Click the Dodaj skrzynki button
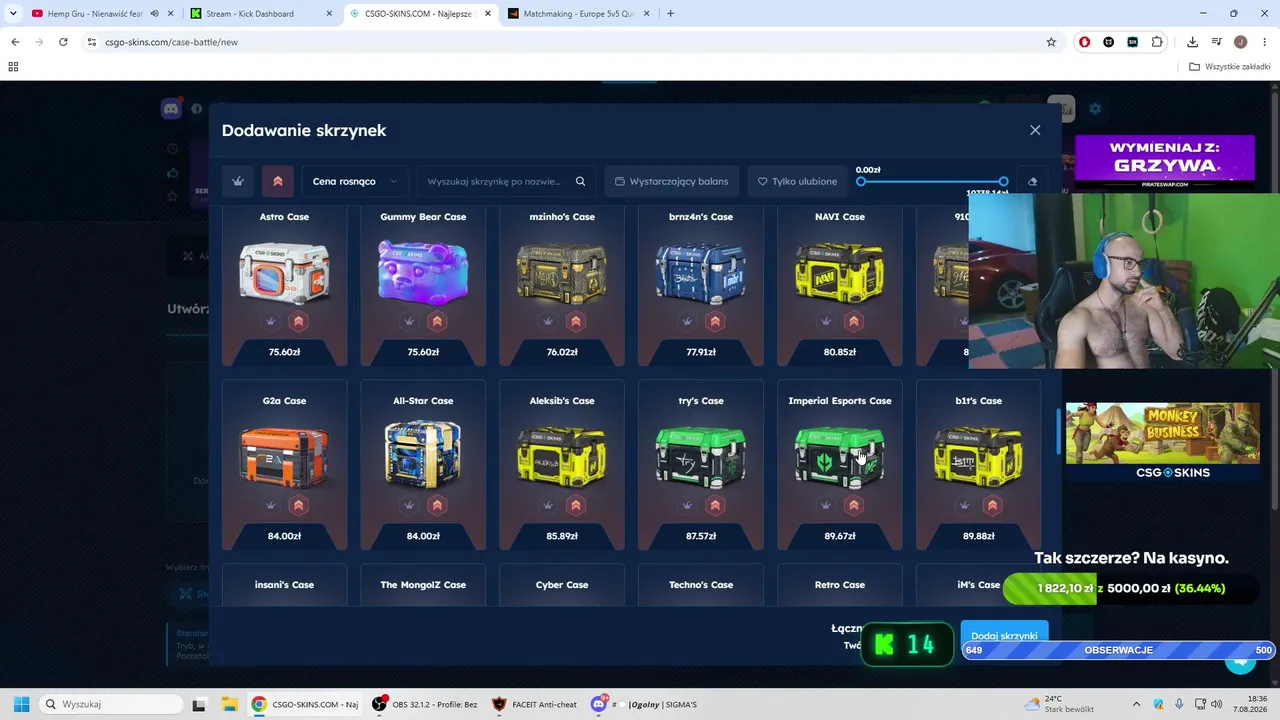1280x720 pixels. click(x=1004, y=634)
